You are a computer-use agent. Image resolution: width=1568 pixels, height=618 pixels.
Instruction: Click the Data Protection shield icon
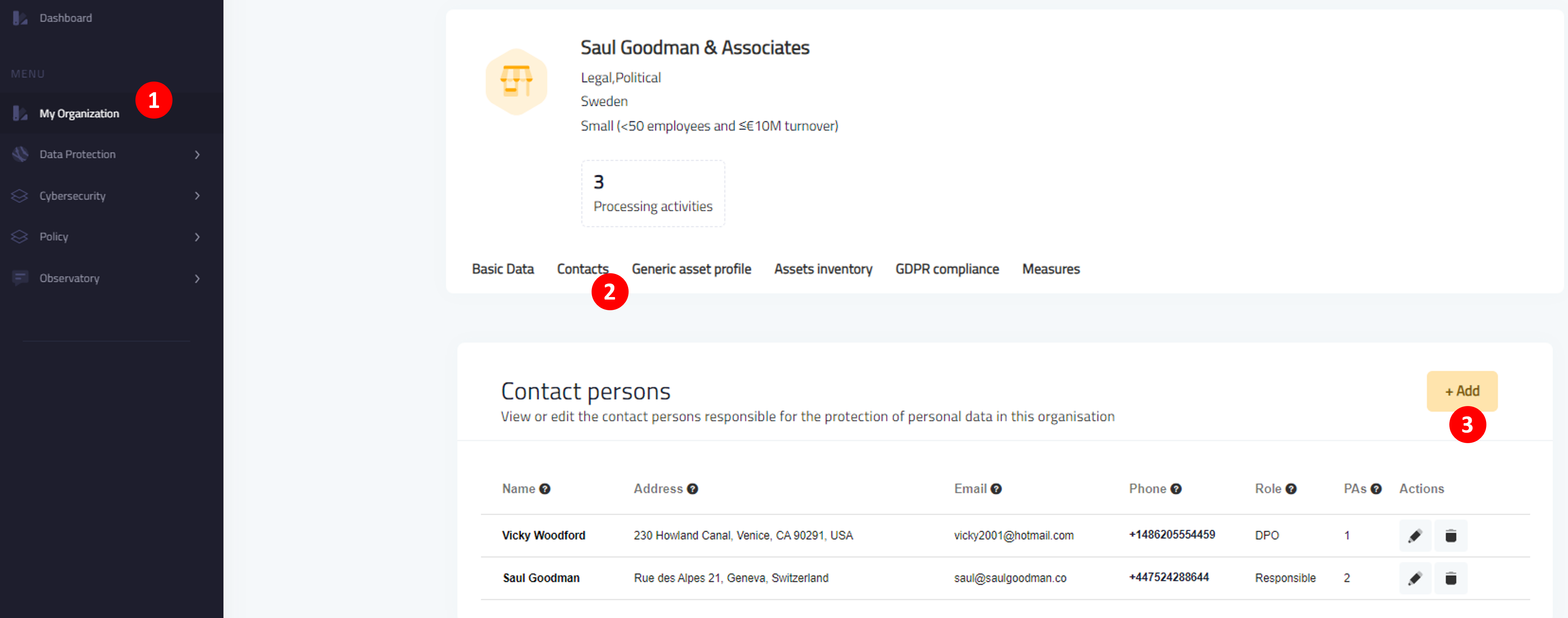tap(20, 154)
